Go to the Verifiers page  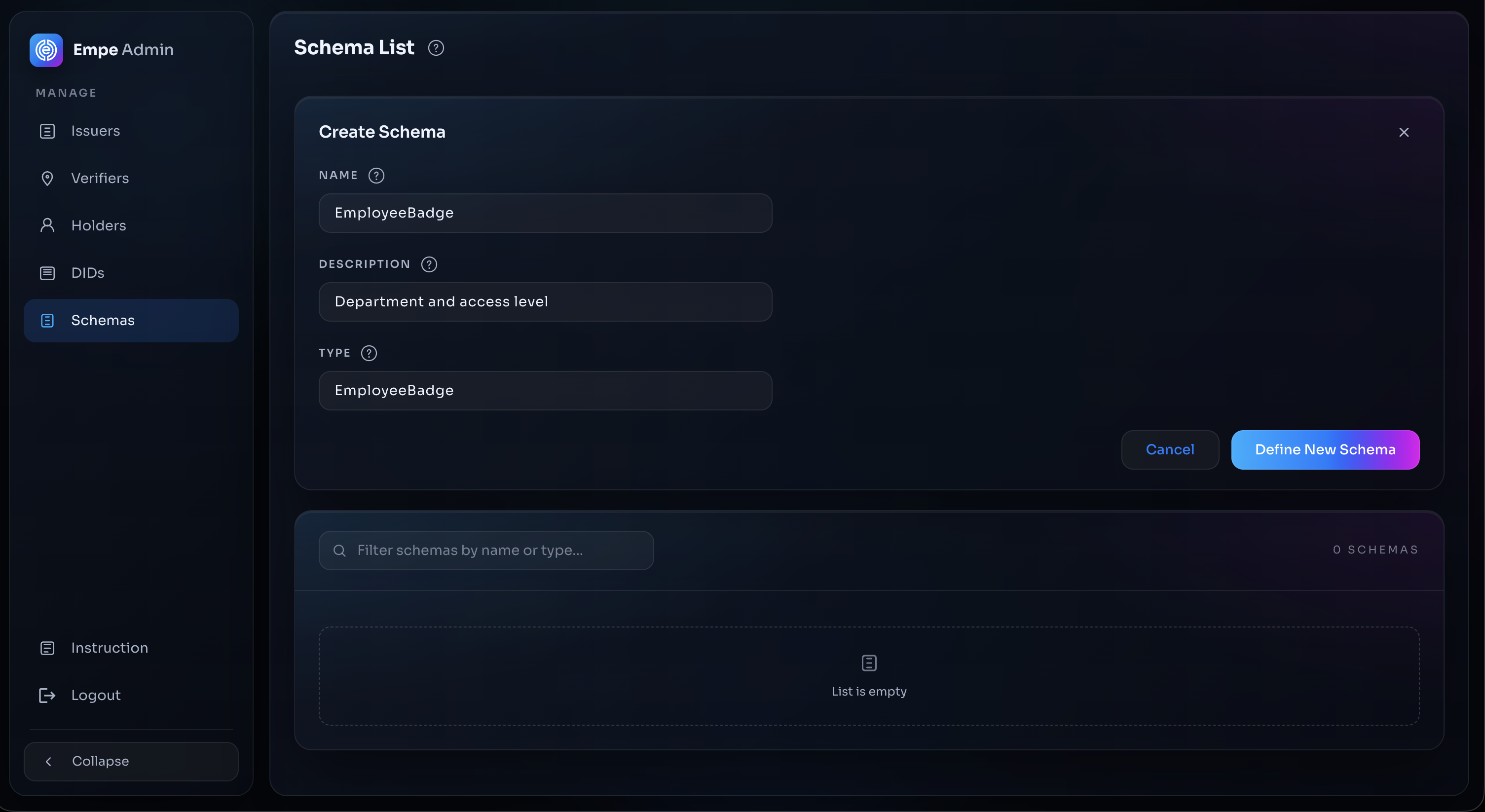(131, 179)
